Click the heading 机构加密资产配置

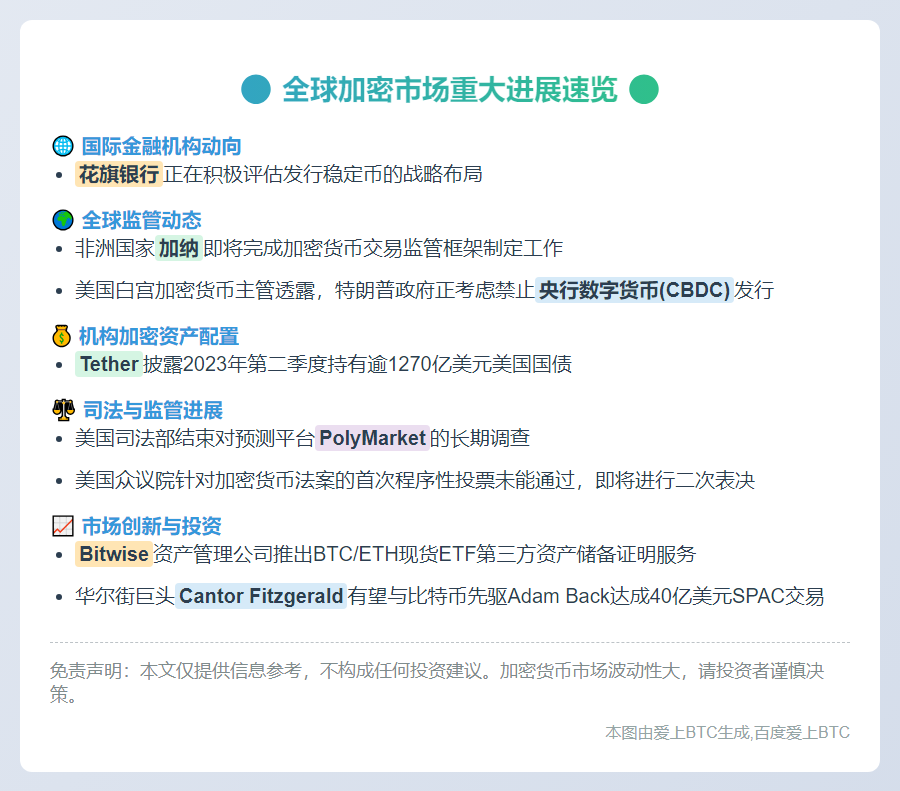[x=158, y=336]
